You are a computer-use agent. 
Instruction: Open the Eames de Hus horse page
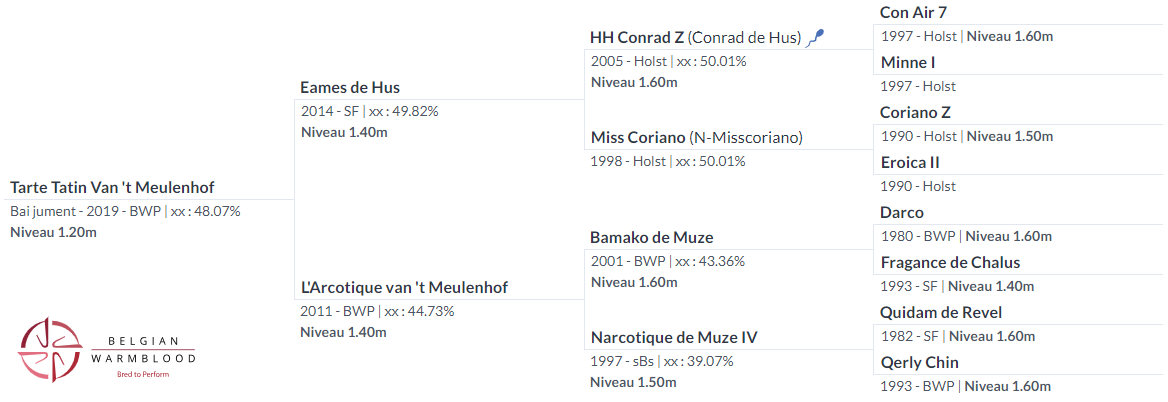pyautogui.click(x=350, y=88)
